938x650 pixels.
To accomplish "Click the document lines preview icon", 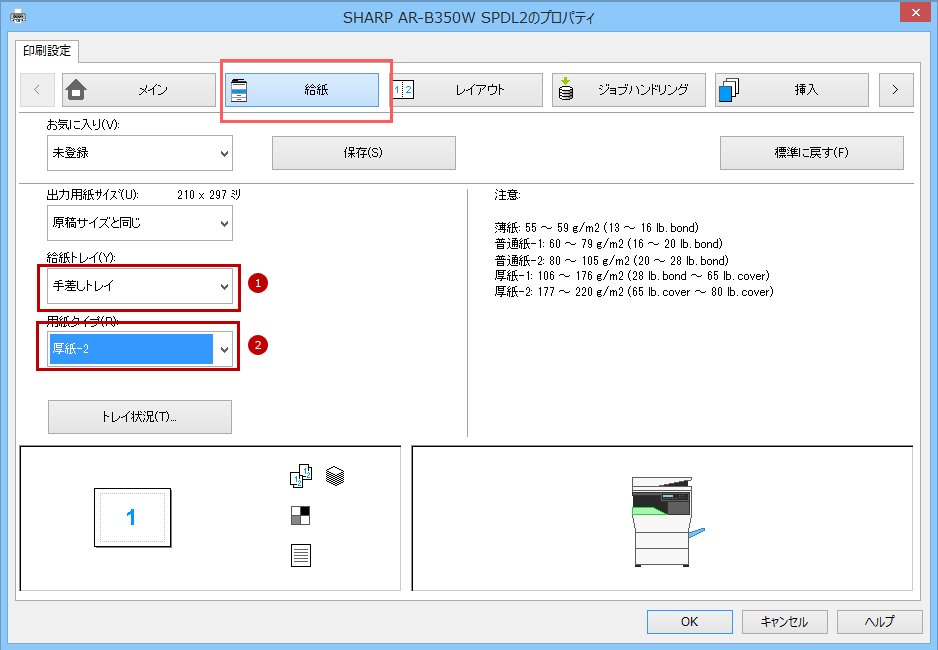I will pos(301,556).
